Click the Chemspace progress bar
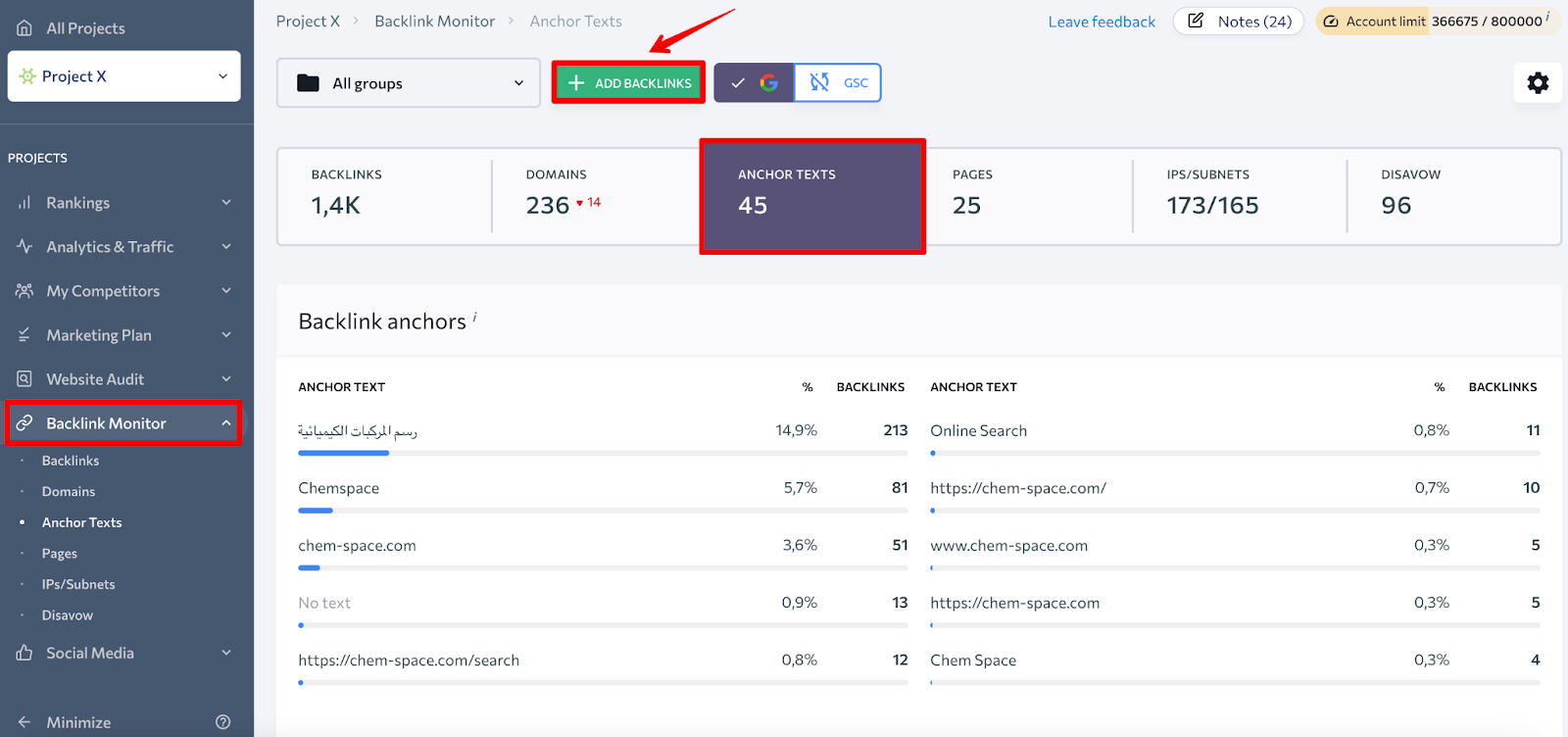This screenshot has height=737, width=1568. [x=603, y=511]
